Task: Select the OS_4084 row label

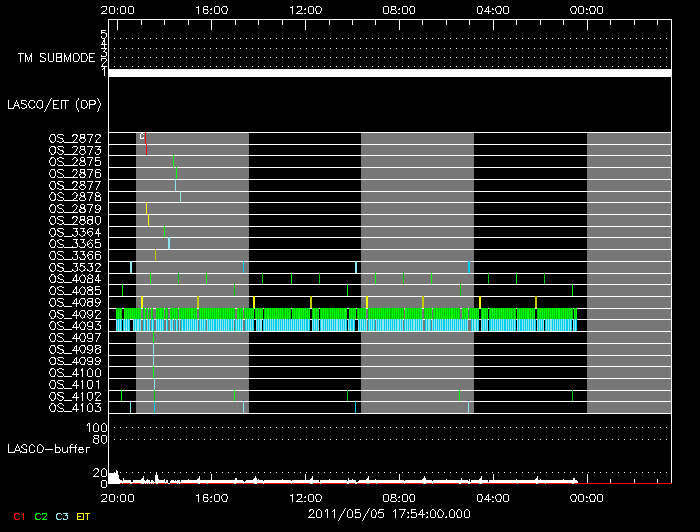Action: (75, 279)
